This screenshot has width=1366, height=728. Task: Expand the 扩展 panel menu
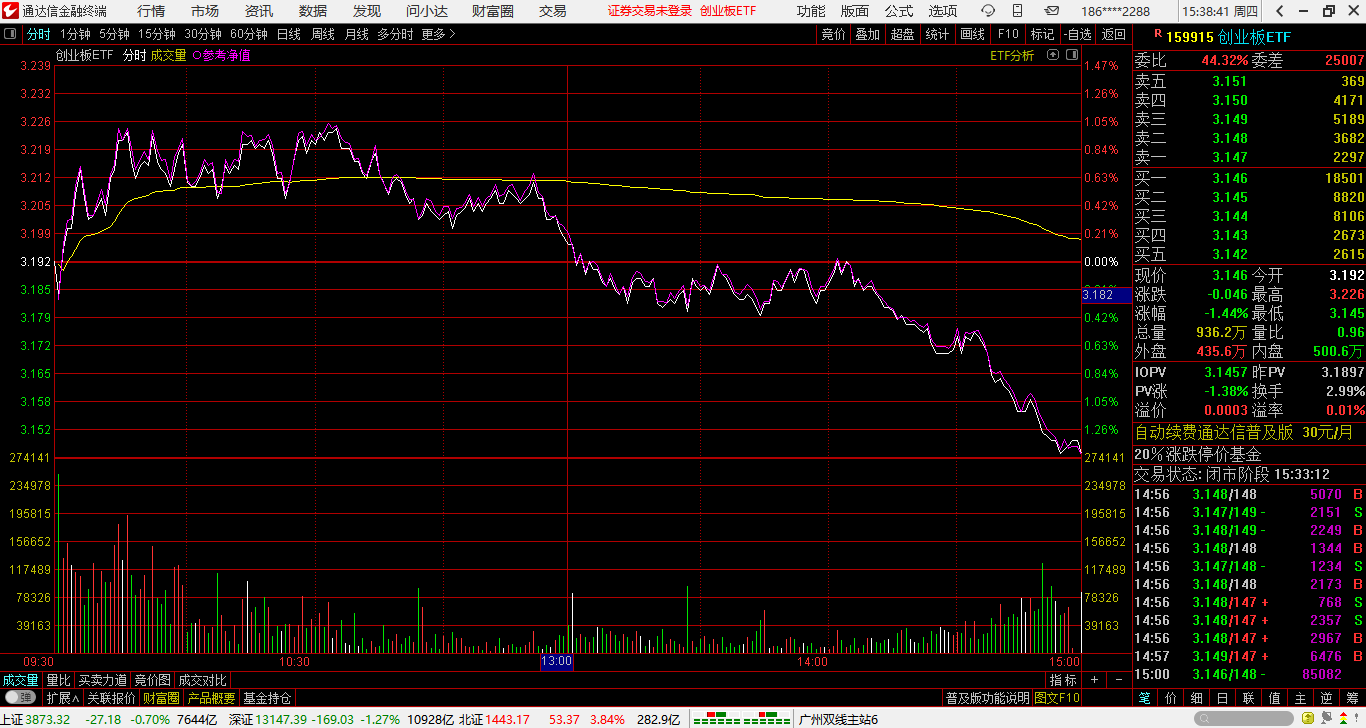pos(62,698)
